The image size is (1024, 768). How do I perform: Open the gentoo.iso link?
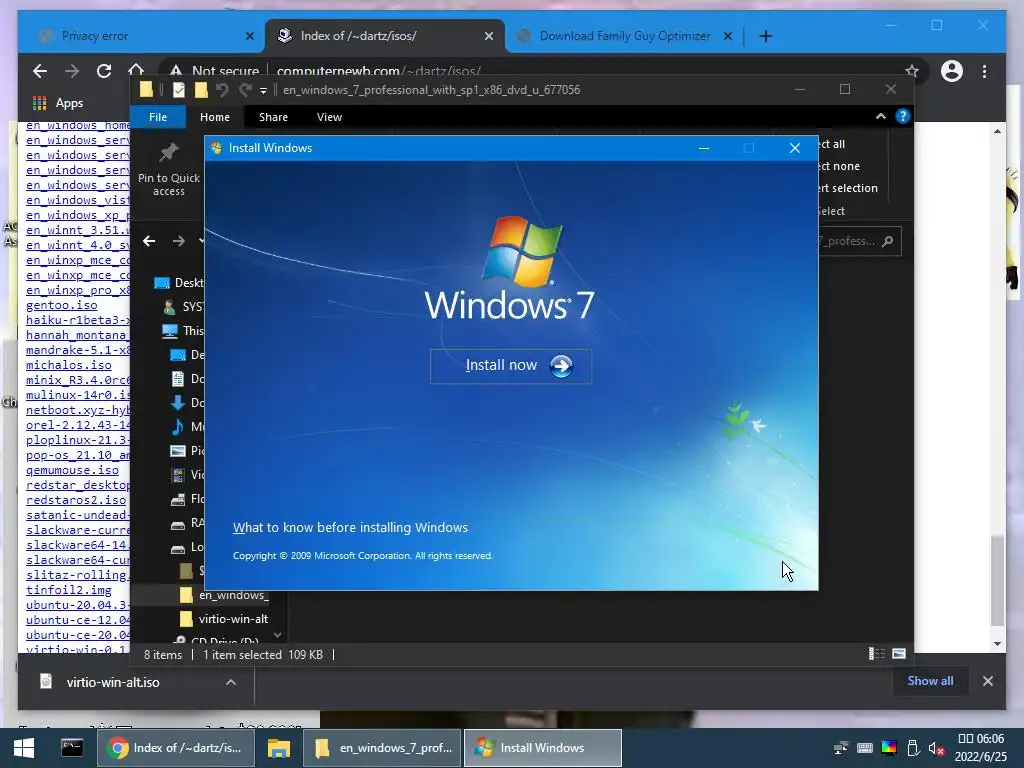(x=61, y=305)
